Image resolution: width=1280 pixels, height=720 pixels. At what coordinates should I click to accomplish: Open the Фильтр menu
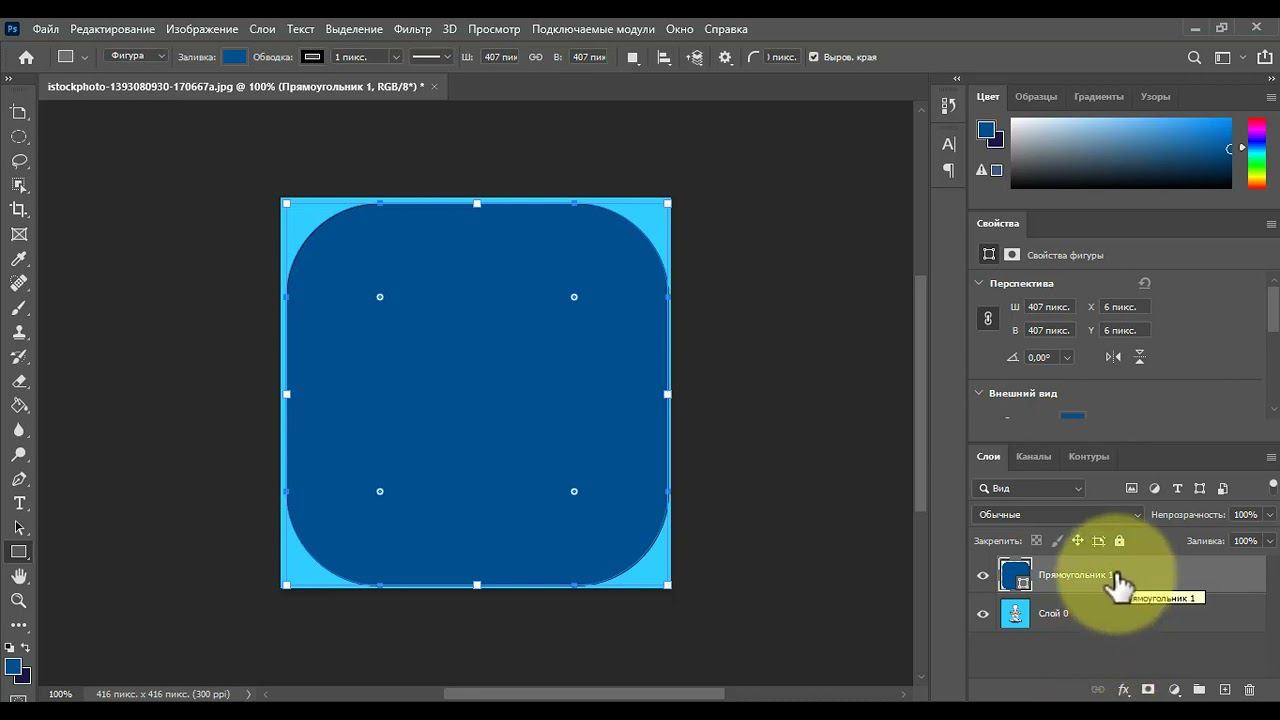coord(412,29)
